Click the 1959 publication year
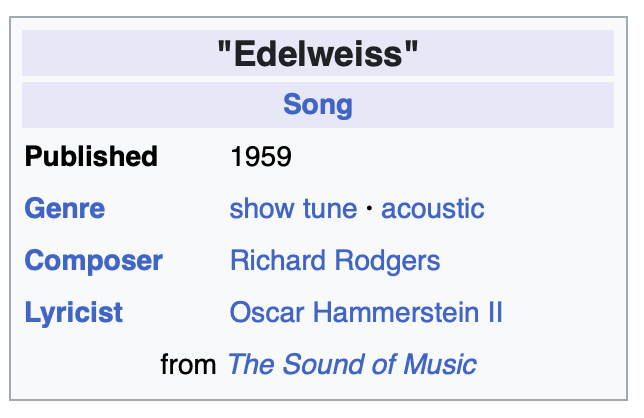Image resolution: width=644 pixels, height=418 pixels. pyautogui.click(x=260, y=157)
